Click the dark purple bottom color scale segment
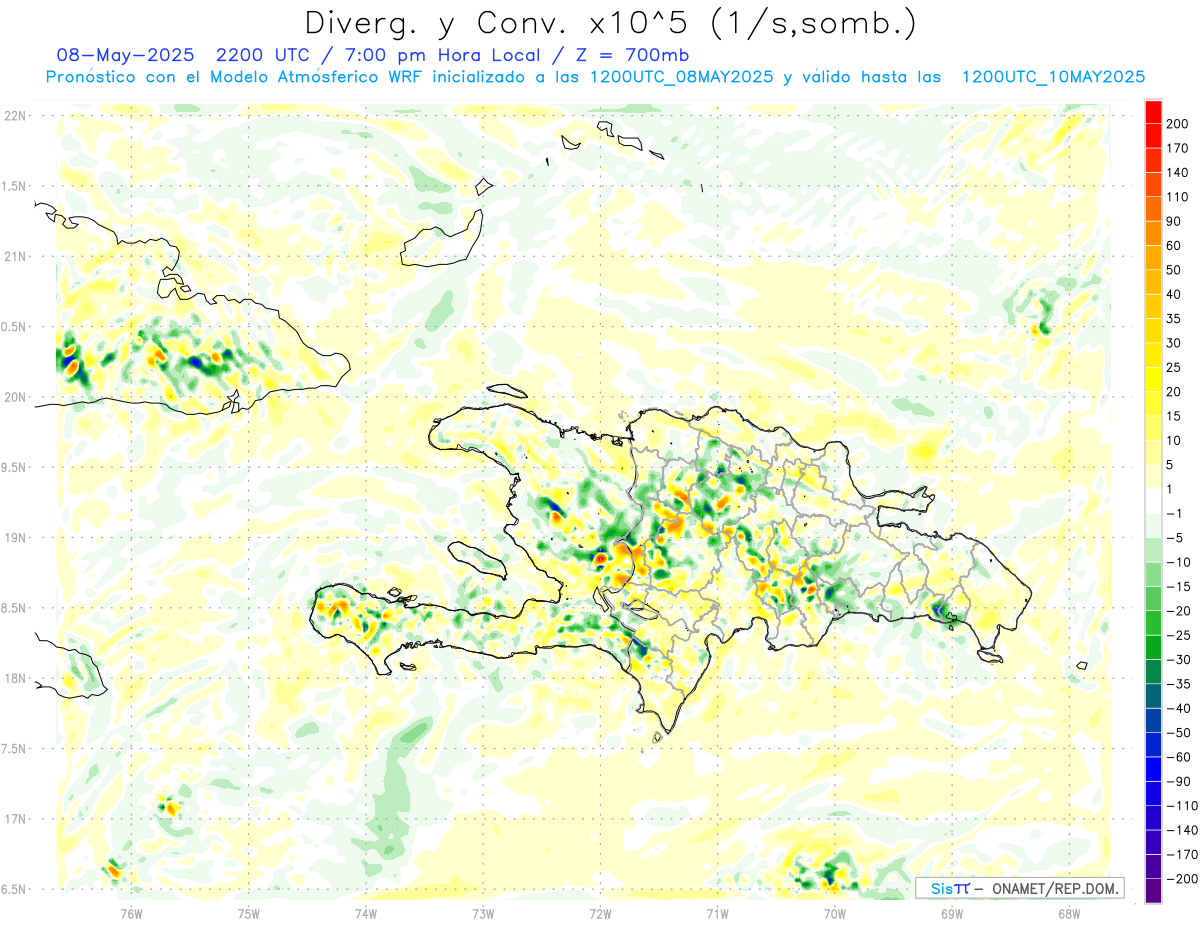1200x927 pixels. click(x=1153, y=891)
